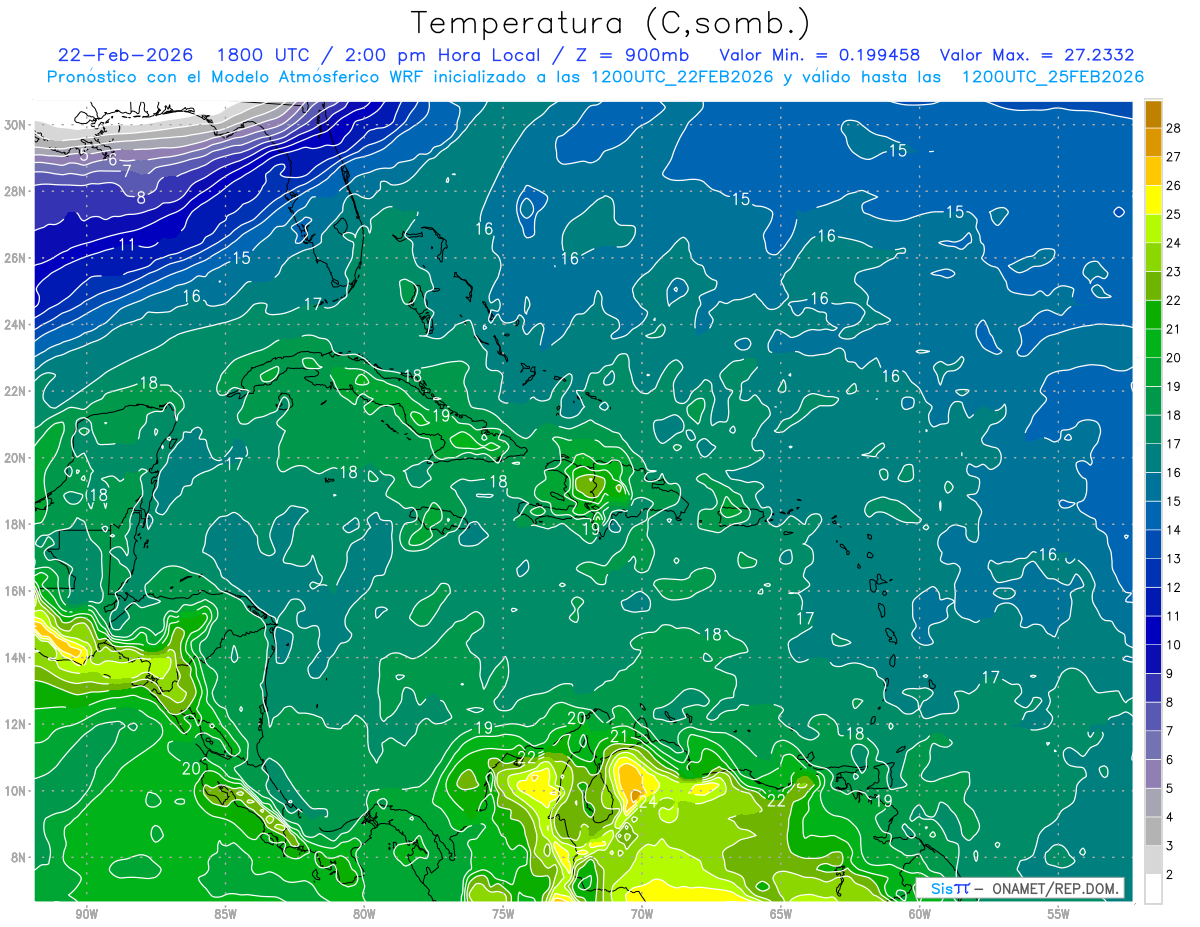The height and width of the screenshot is (927, 1200).
Task: Click the "12N" latitude axis label
Action: tap(17, 724)
